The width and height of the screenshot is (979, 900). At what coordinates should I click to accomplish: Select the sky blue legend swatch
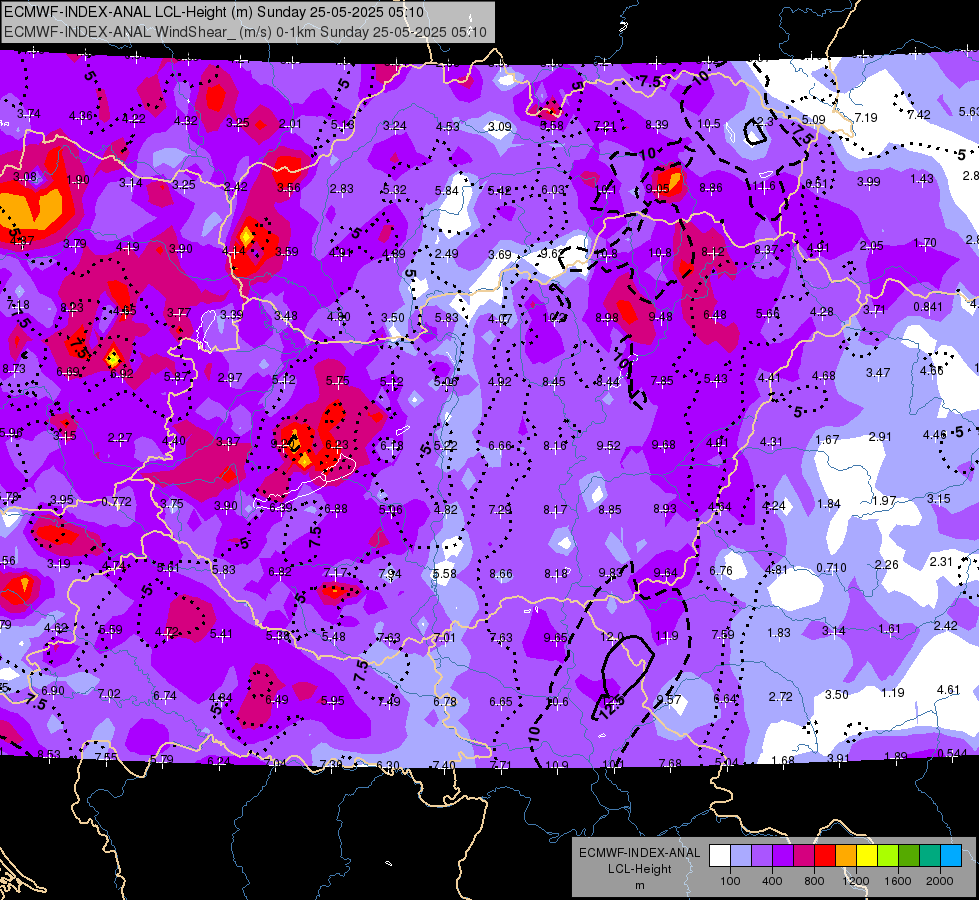pyautogui.click(x=952, y=856)
